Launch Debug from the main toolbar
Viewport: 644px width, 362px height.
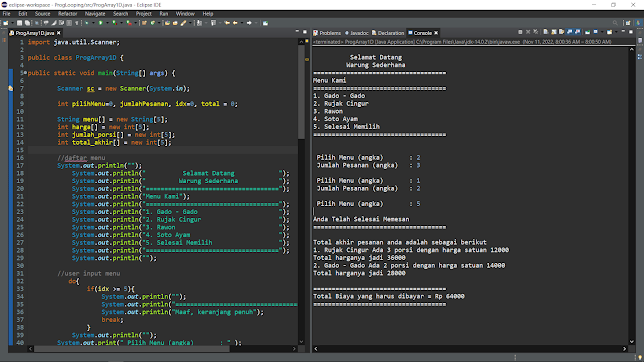[86, 23]
